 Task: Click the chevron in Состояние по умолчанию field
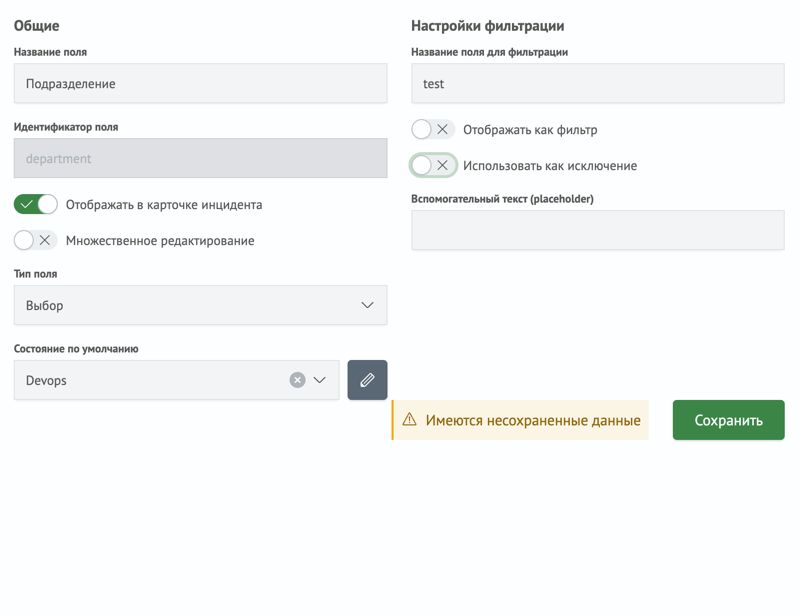point(320,380)
